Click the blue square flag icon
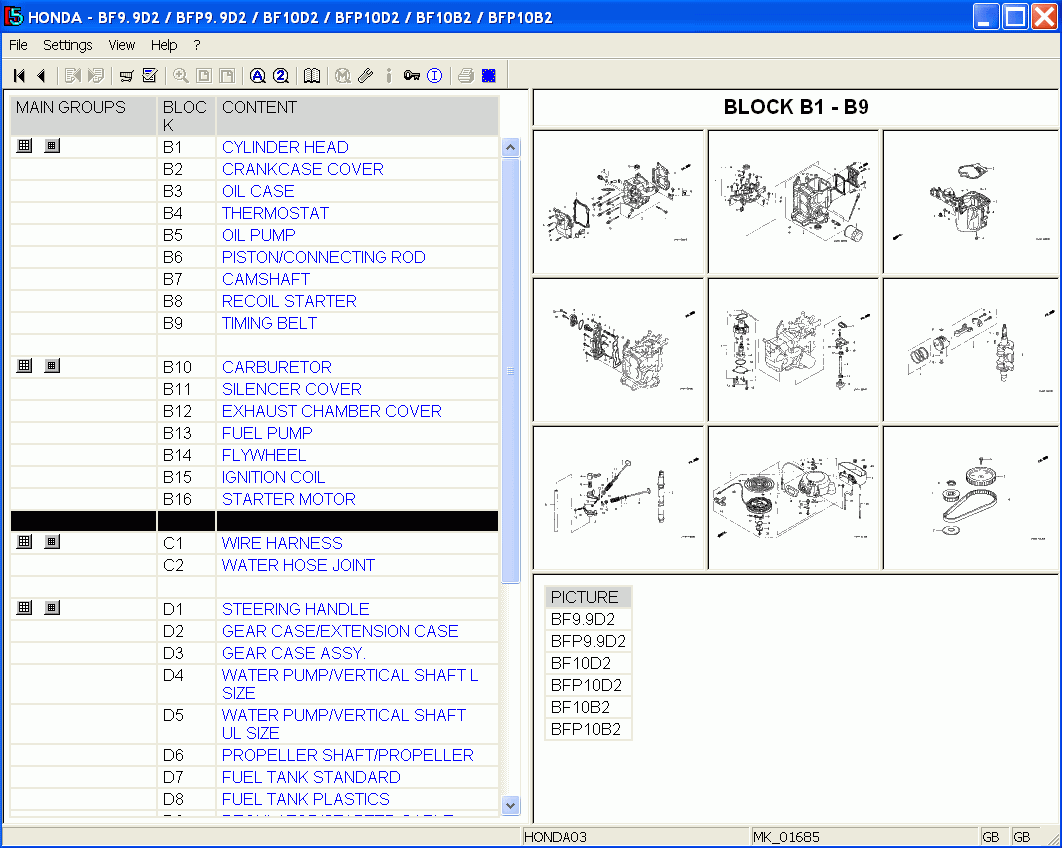This screenshot has width=1062, height=848. 488,76
